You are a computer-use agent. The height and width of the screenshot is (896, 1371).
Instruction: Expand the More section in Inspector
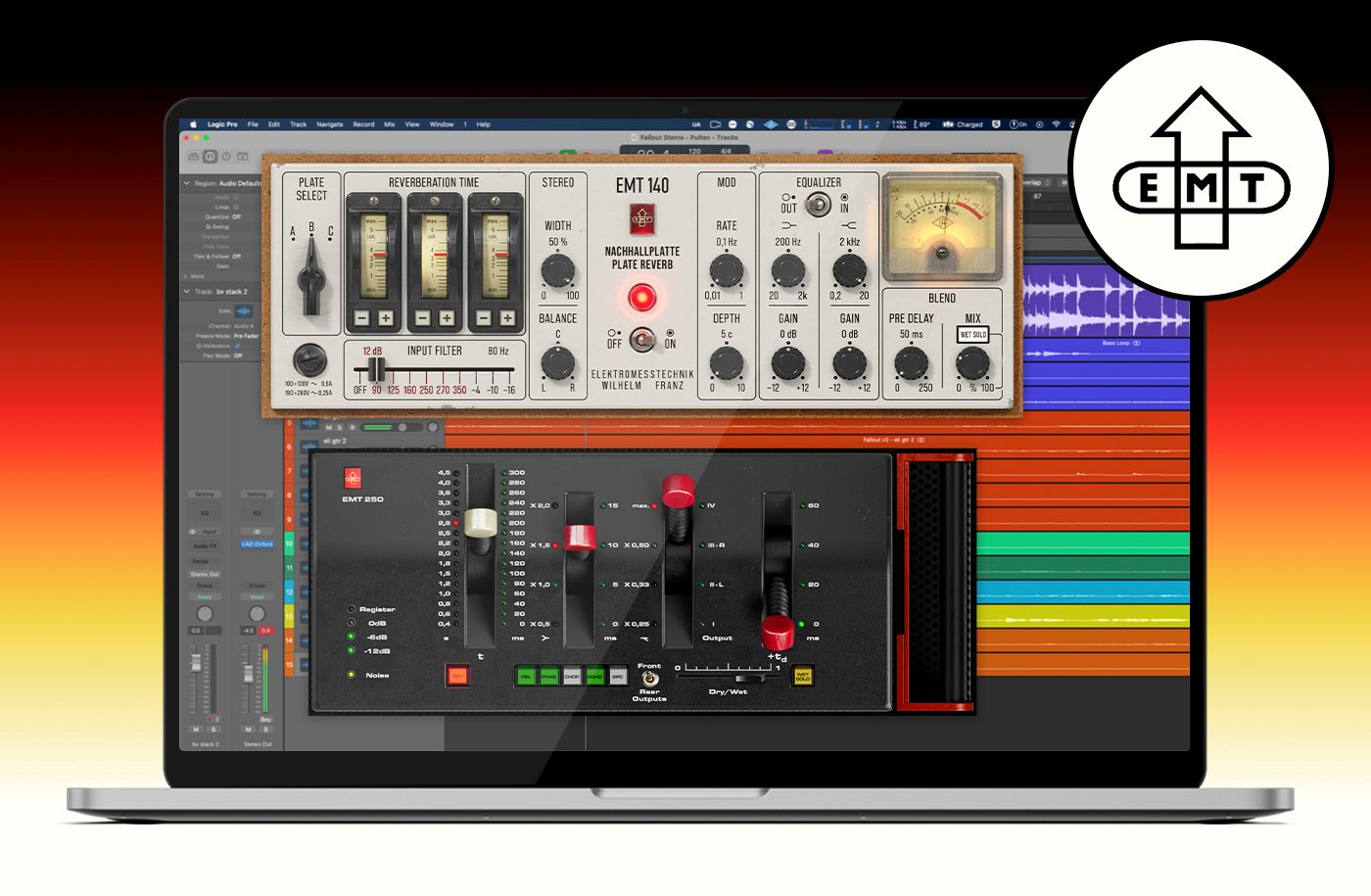186,276
